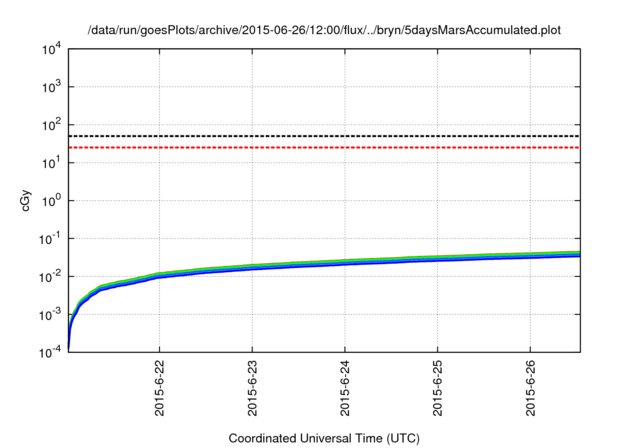Screen dimensions: 640x448
Task: Click the 2015-6-23 date label
Action: [252, 388]
